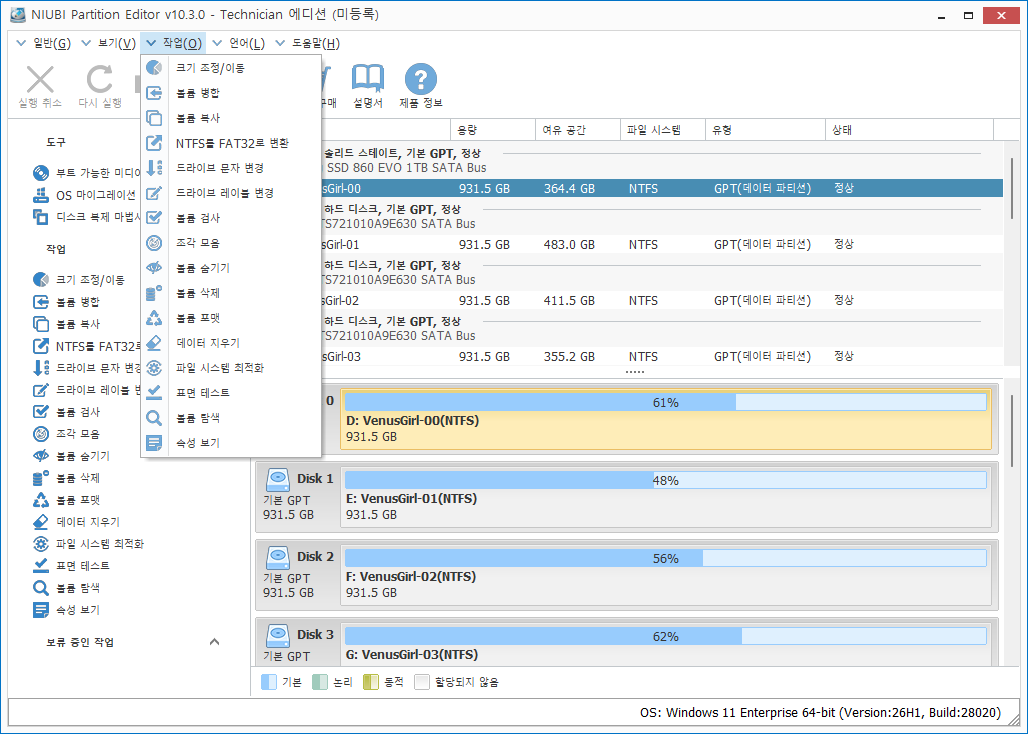Pick 표면 테스트 in the 작업 dropdown menu

point(231,393)
